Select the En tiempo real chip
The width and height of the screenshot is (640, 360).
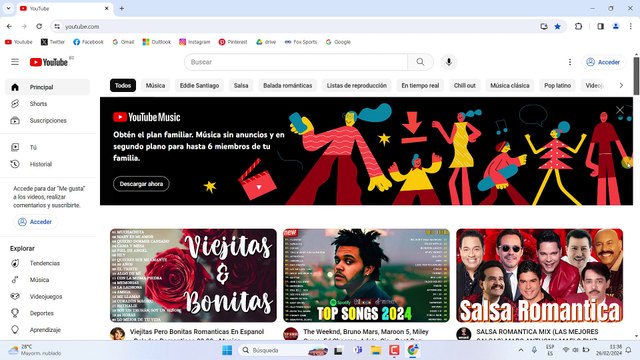click(x=420, y=86)
